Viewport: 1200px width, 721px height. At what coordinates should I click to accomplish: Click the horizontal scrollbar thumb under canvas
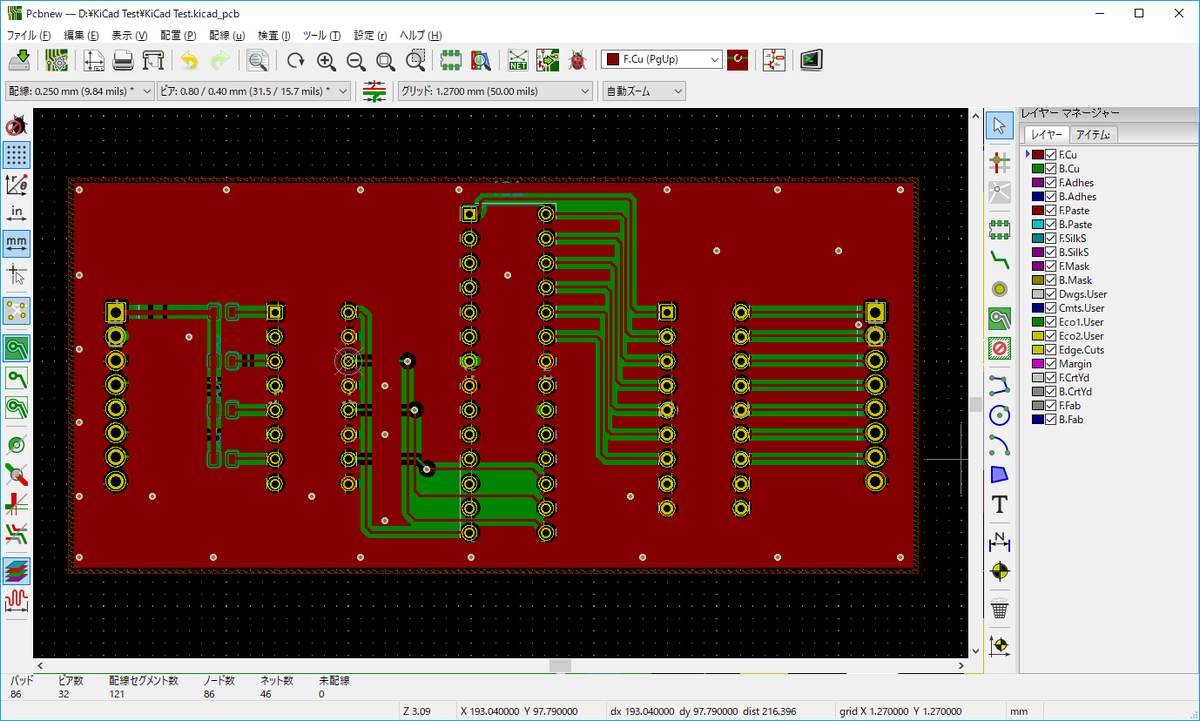tap(560, 666)
